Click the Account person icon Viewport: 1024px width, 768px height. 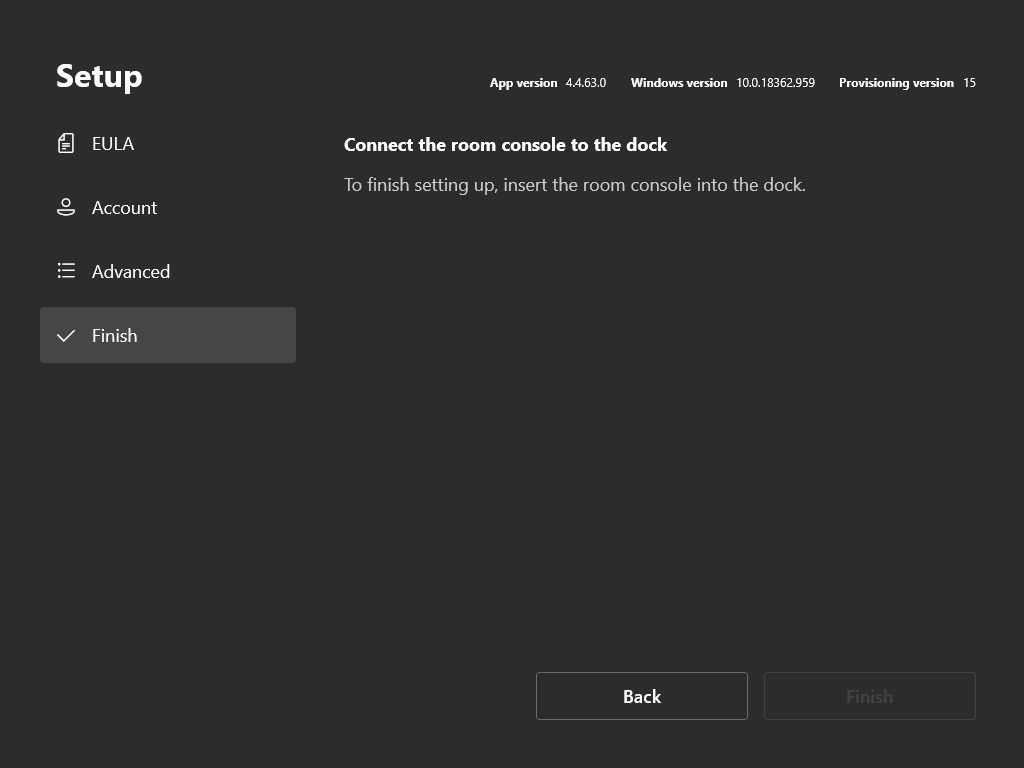click(x=66, y=207)
